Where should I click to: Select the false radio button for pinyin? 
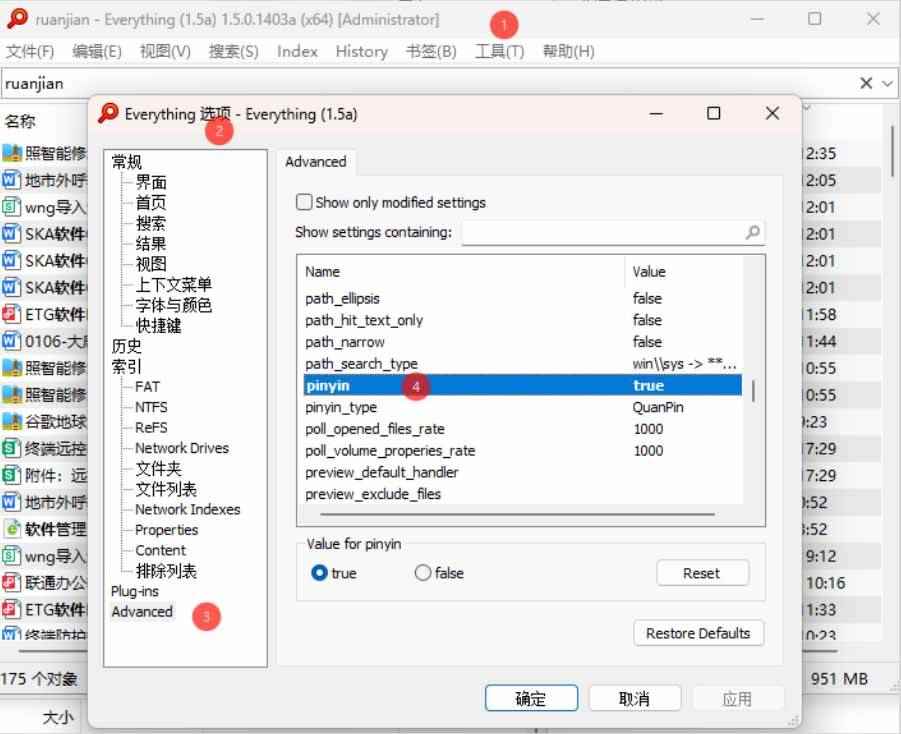point(422,572)
